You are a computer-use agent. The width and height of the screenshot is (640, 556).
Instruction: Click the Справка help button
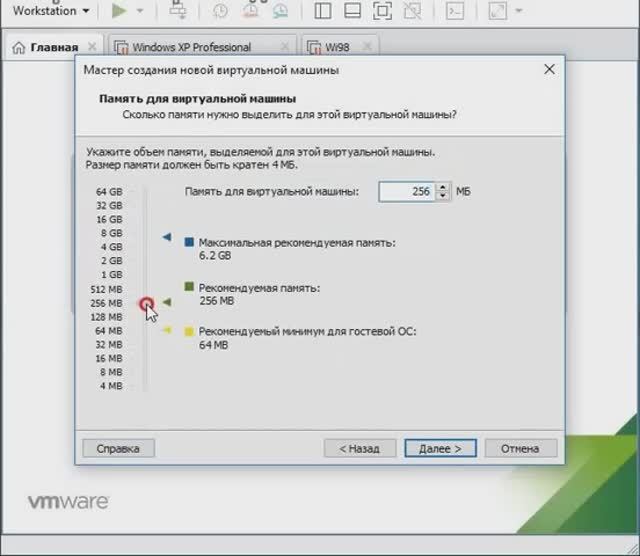[118, 449]
